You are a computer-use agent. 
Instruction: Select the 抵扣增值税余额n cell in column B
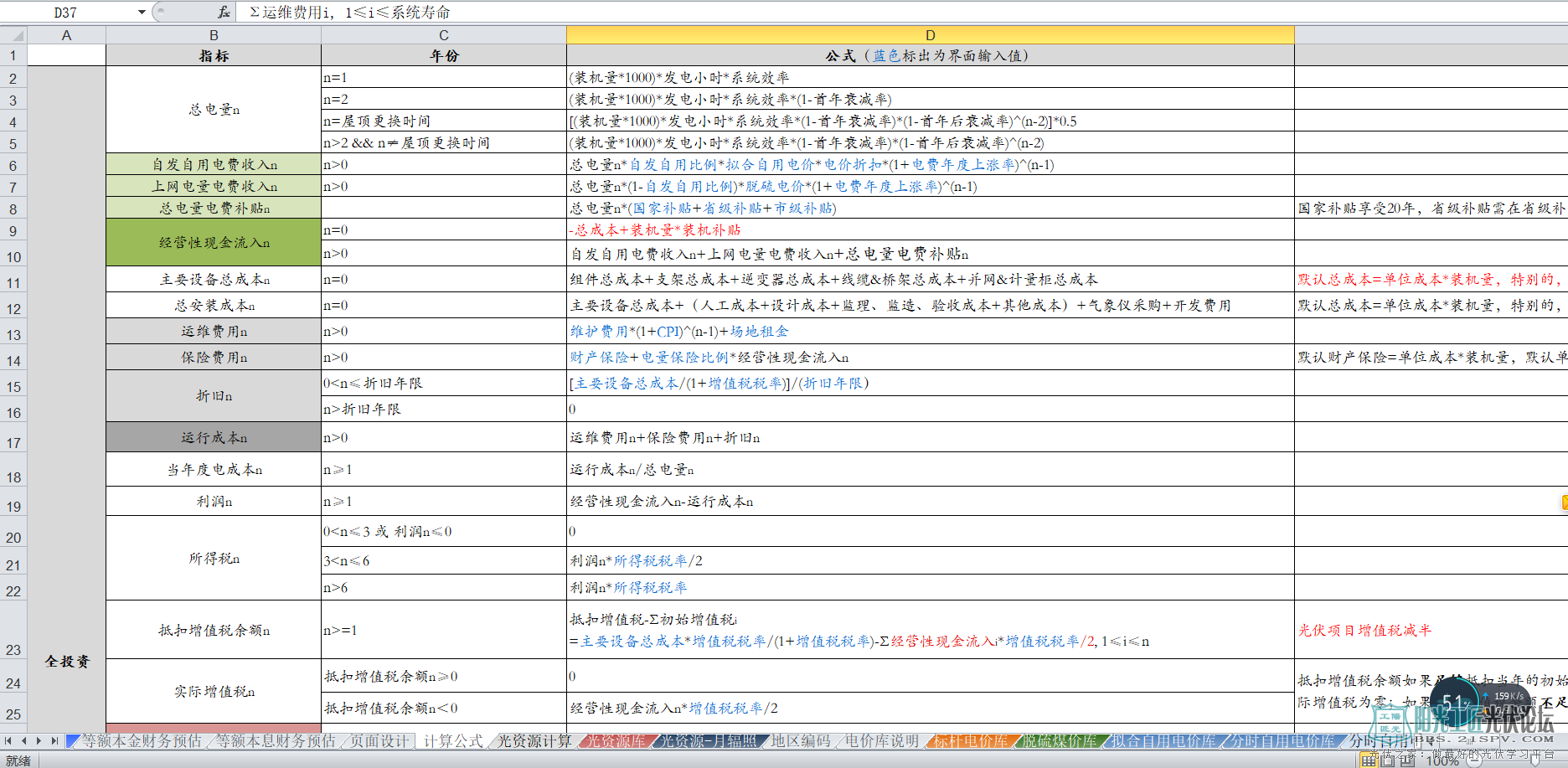pyautogui.click(x=214, y=630)
